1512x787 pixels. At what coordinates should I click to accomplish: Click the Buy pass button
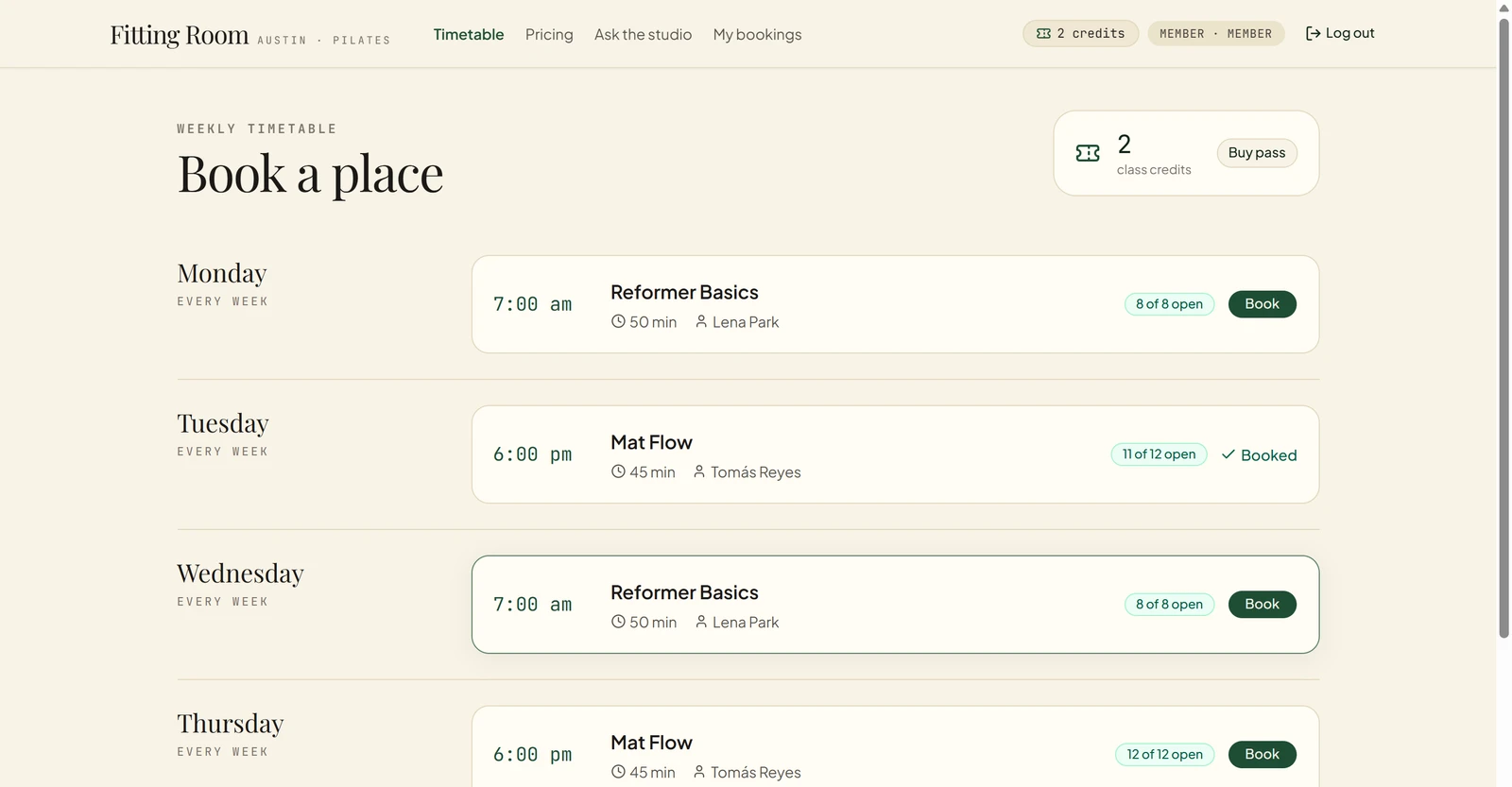(1257, 153)
